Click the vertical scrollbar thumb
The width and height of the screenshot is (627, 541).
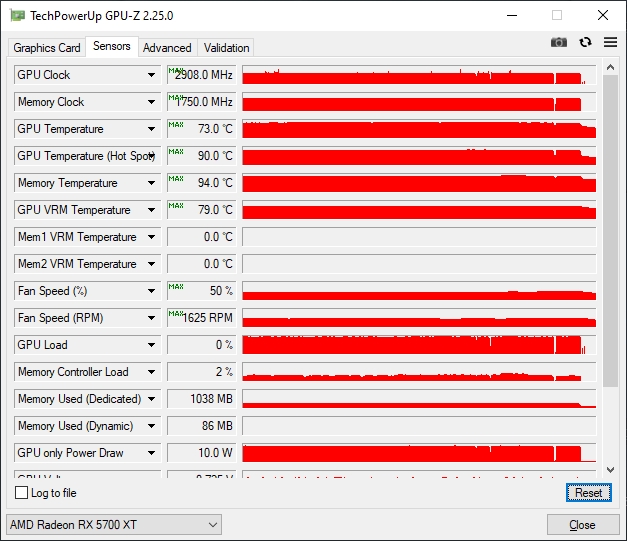pyautogui.click(x=610, y=231)
